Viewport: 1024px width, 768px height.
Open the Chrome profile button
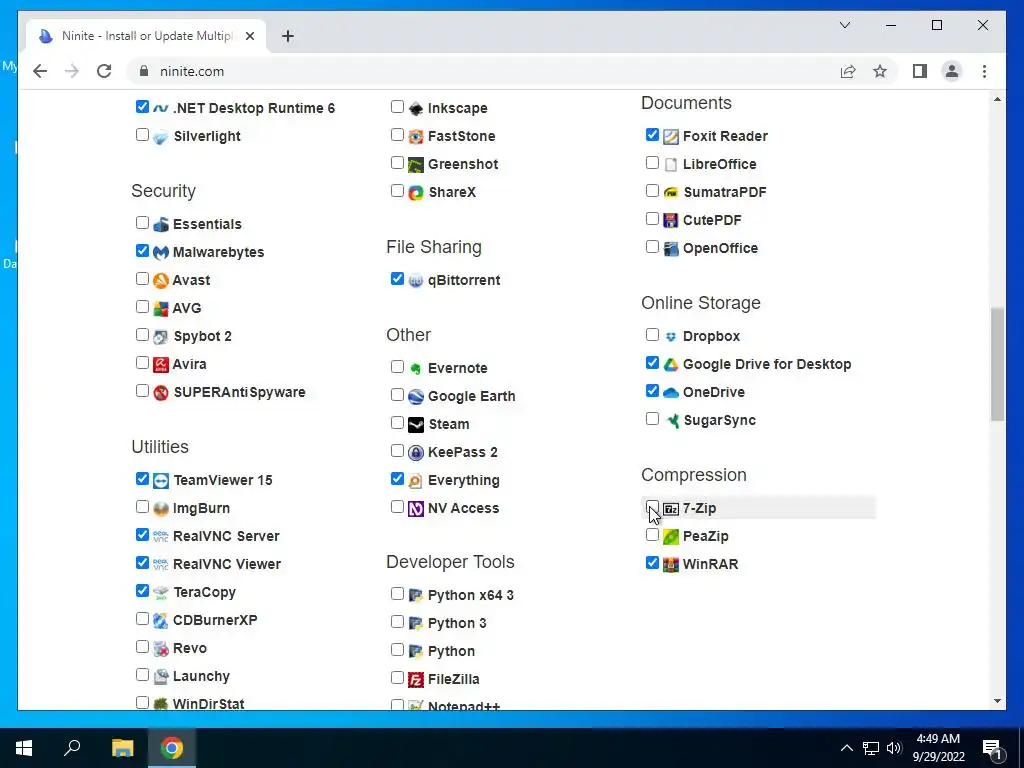point(952,71)
